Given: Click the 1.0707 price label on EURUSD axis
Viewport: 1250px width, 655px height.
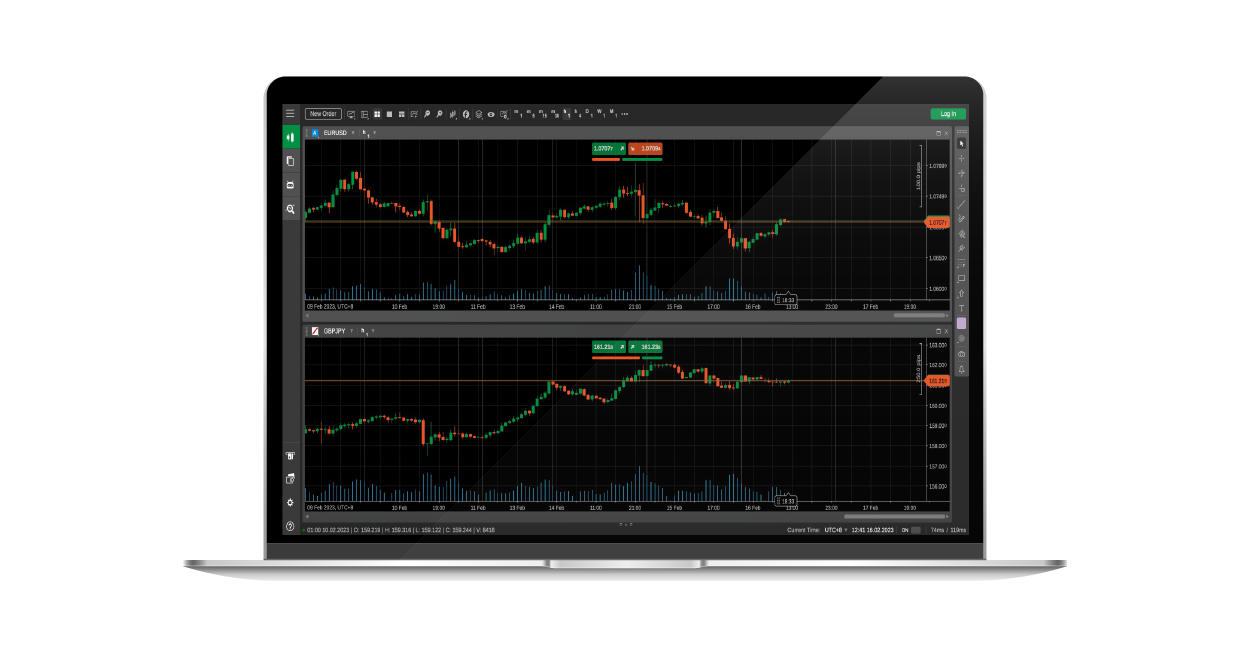Looking at the screenshot, I should tap(937, 222).
